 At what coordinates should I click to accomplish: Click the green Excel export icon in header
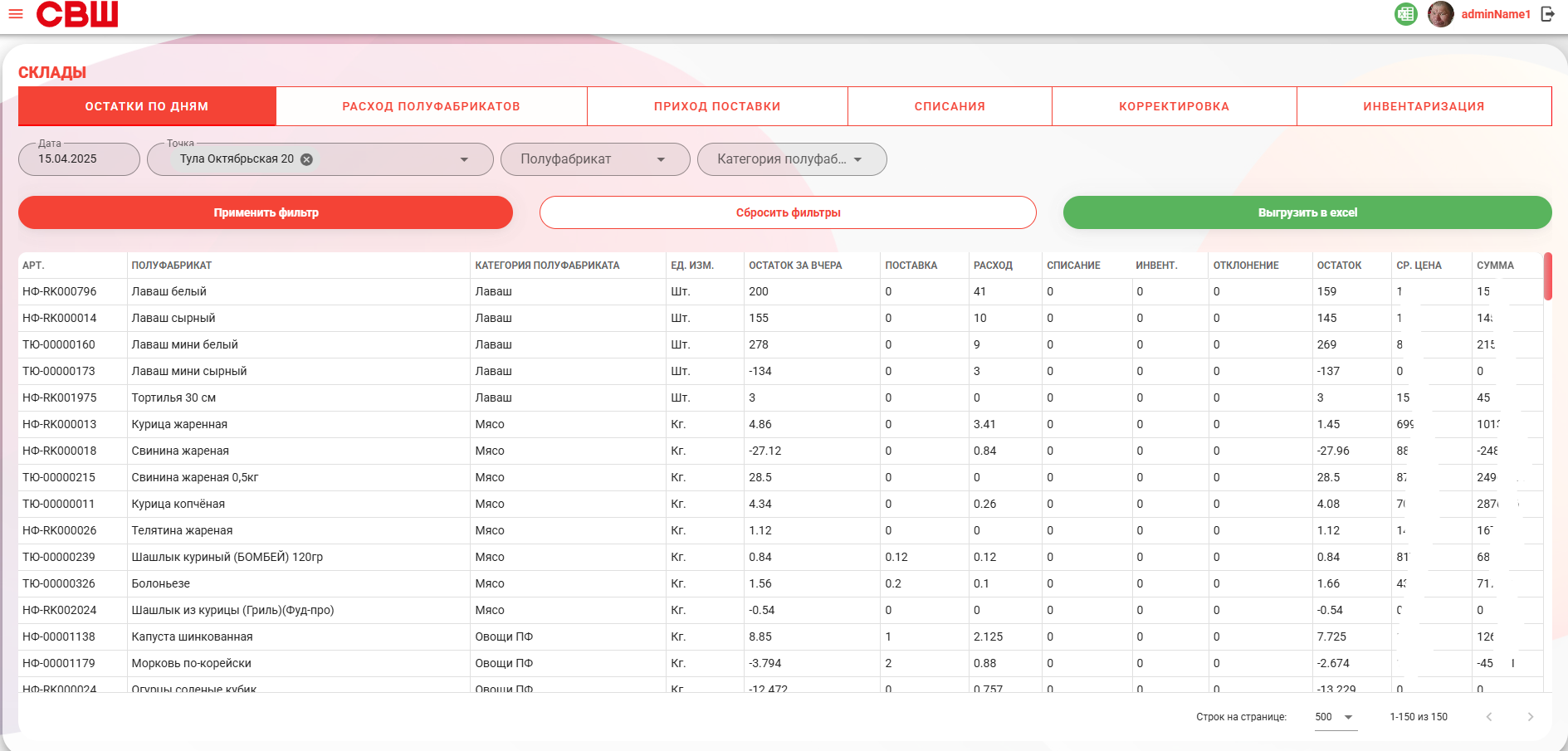pos(1405,14)
